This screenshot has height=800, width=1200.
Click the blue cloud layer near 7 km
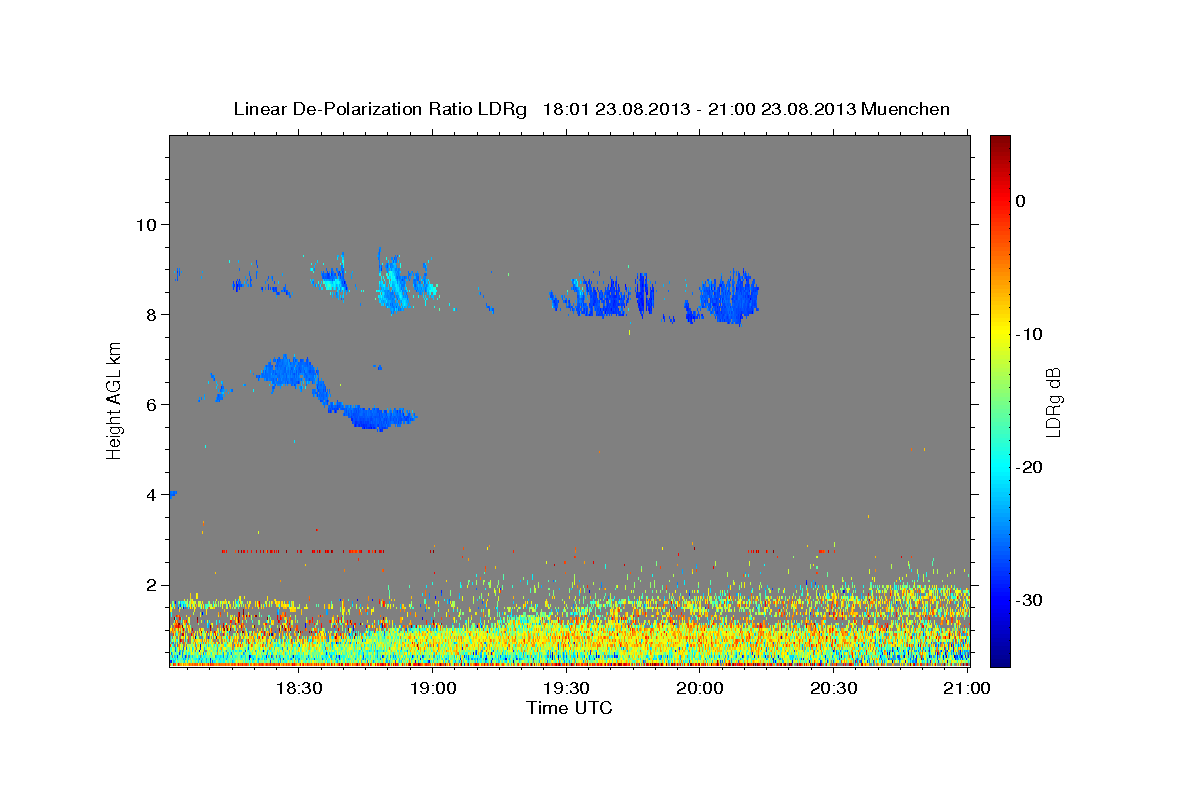(290, 372)
